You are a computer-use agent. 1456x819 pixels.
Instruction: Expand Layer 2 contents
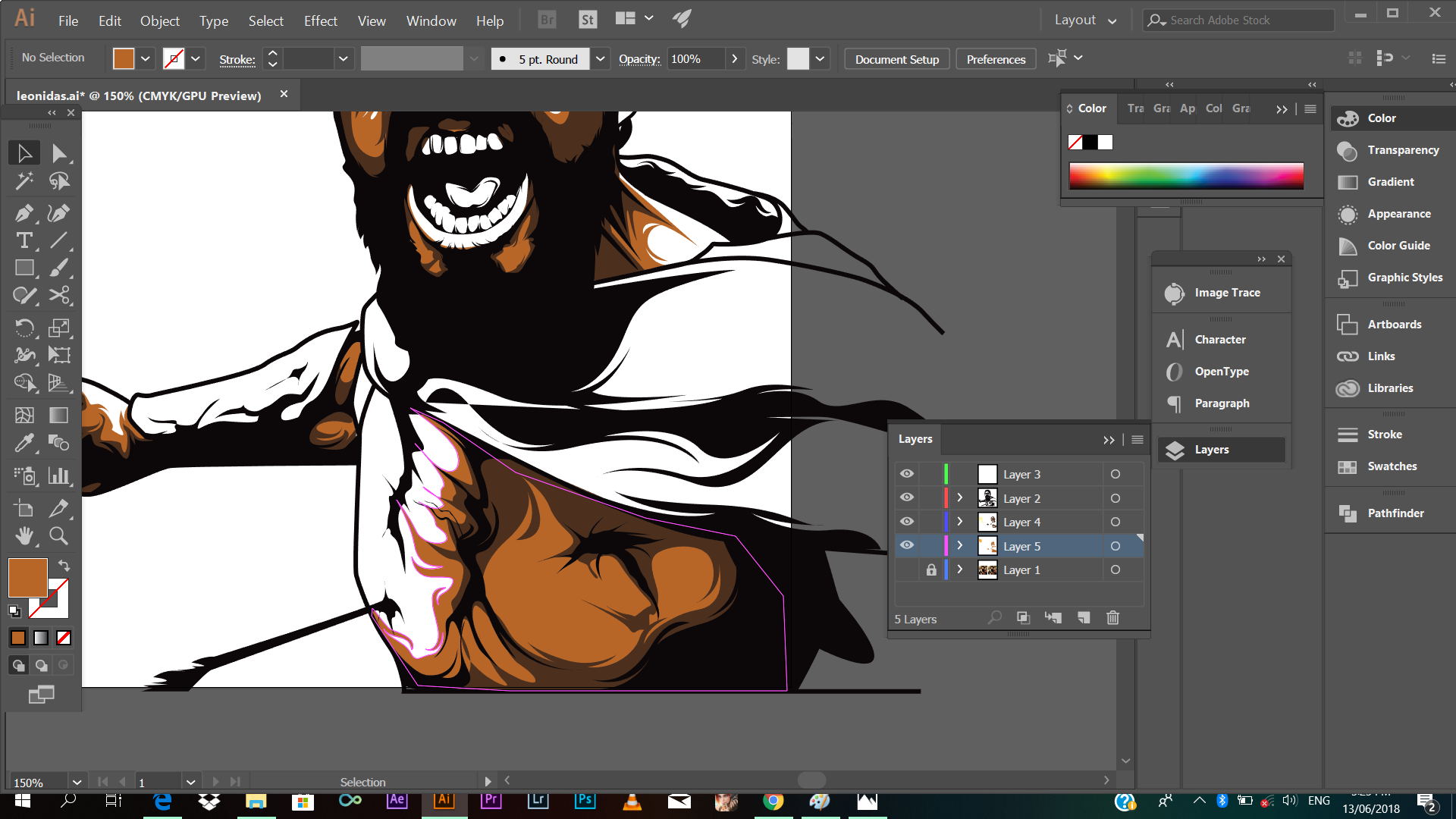[959, 498]
